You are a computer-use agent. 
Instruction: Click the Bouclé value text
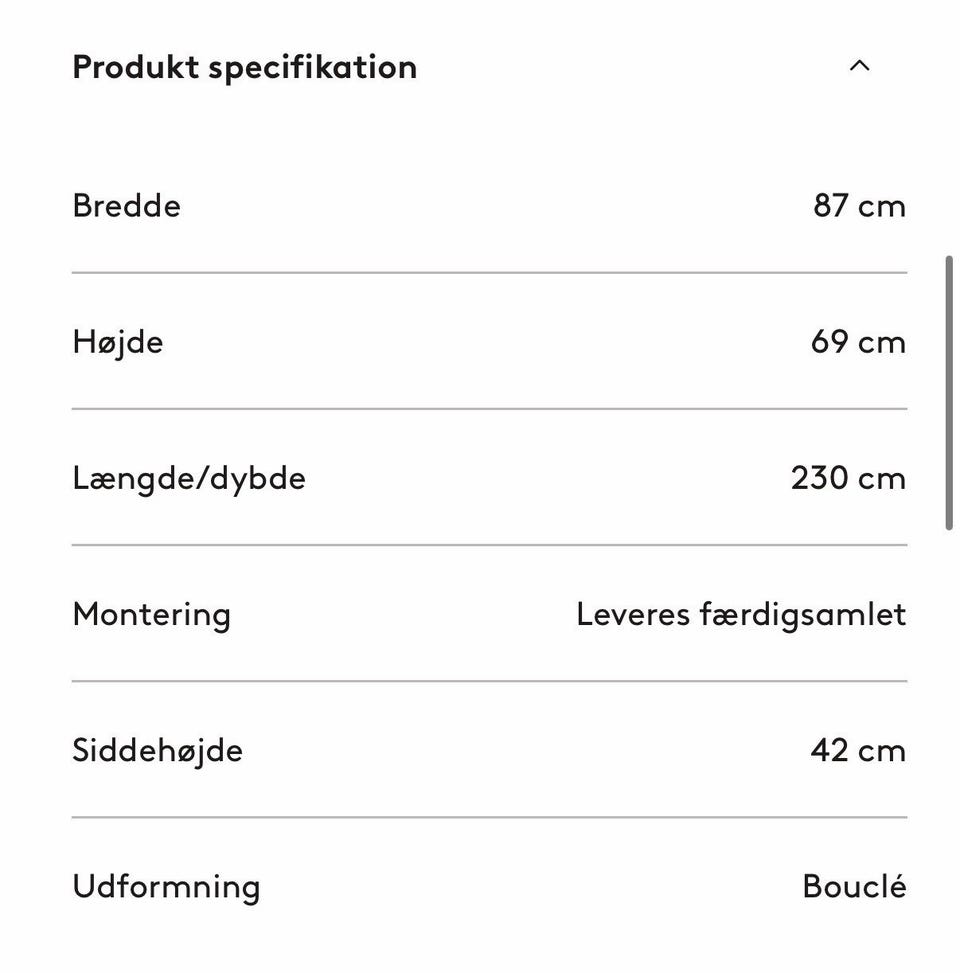click(x=854, y=886)
